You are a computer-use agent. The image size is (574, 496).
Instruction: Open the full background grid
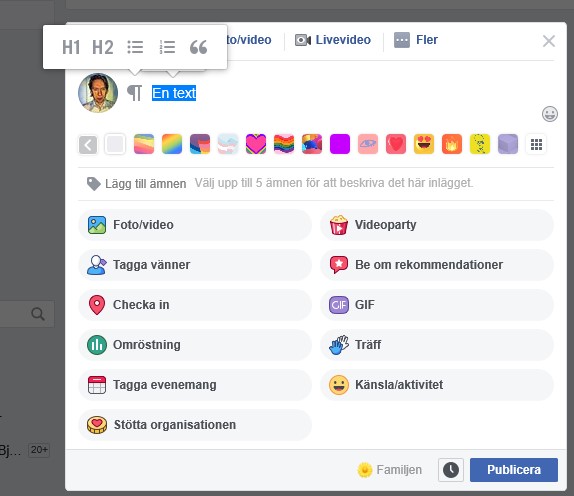click(536, 144)
